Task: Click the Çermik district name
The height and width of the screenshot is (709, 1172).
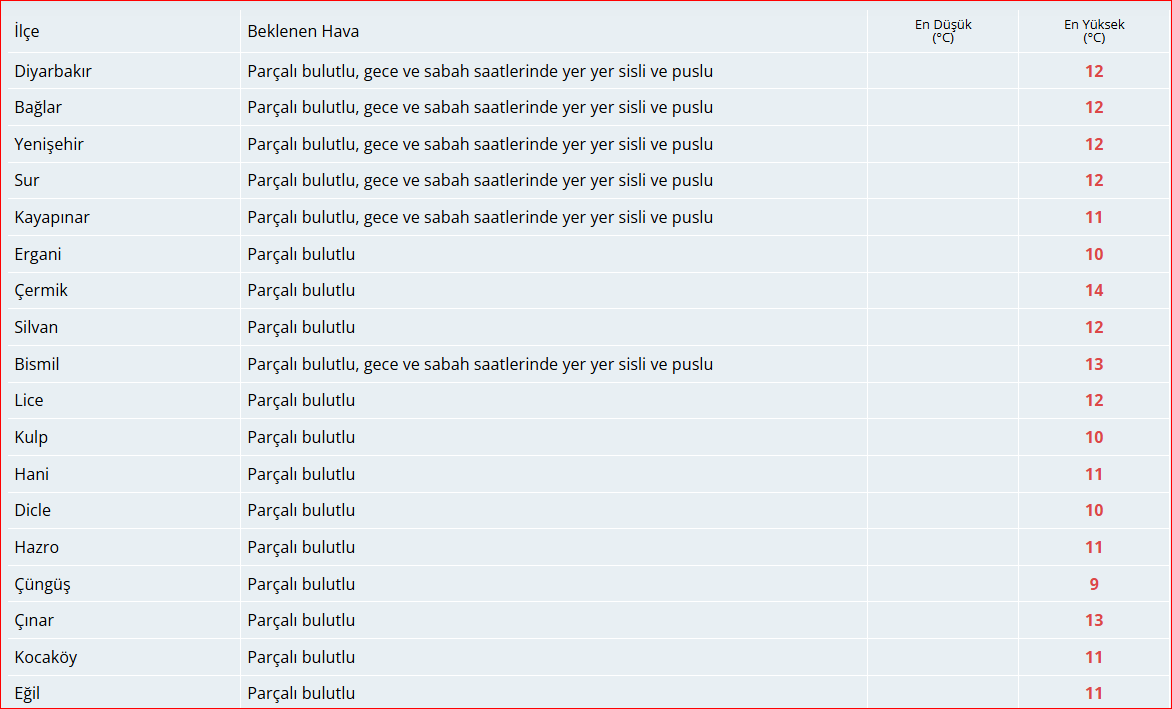Action: pyautogui.click(x=41, y=290)
